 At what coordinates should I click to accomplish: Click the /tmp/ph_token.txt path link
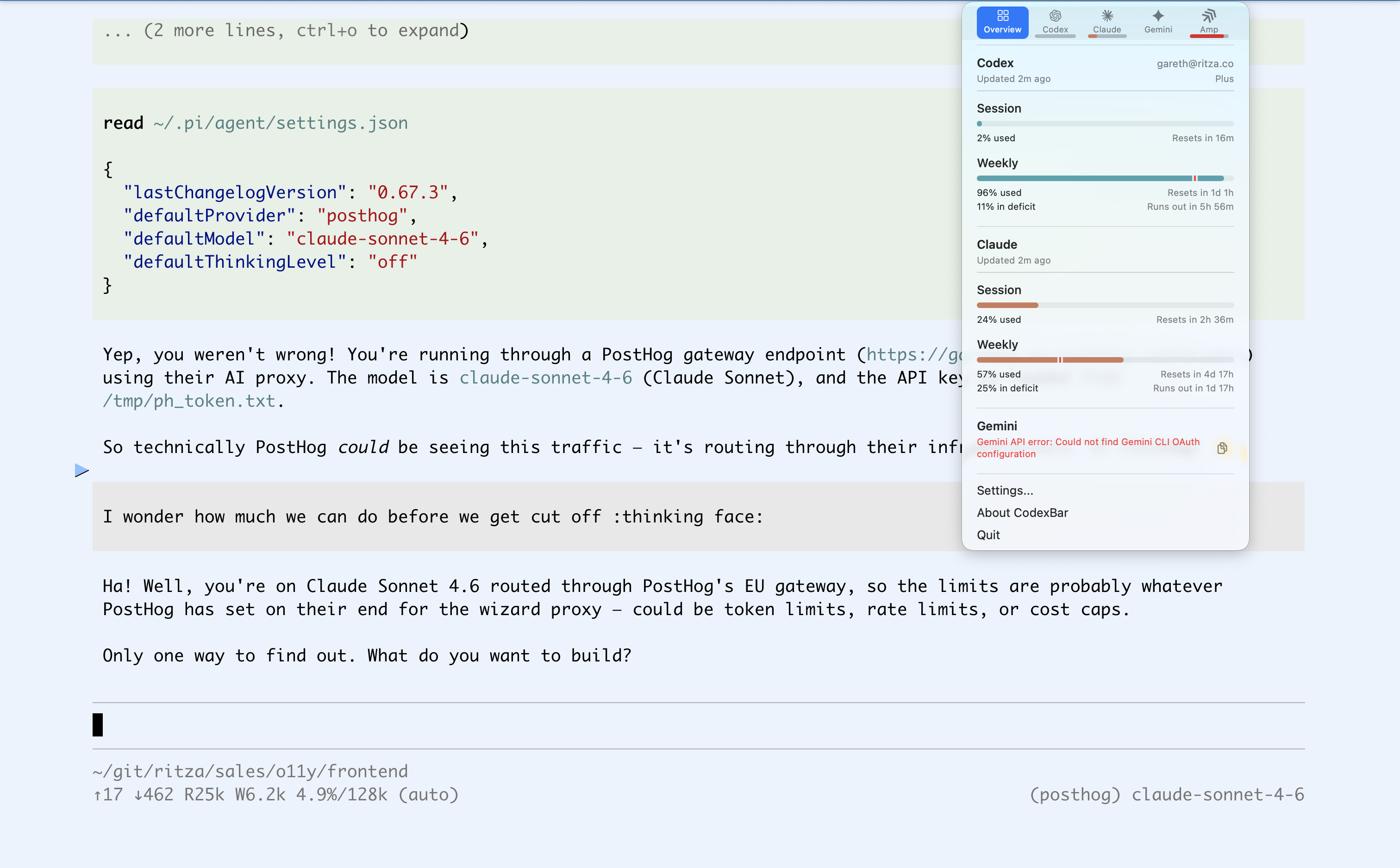pos(189,401)
